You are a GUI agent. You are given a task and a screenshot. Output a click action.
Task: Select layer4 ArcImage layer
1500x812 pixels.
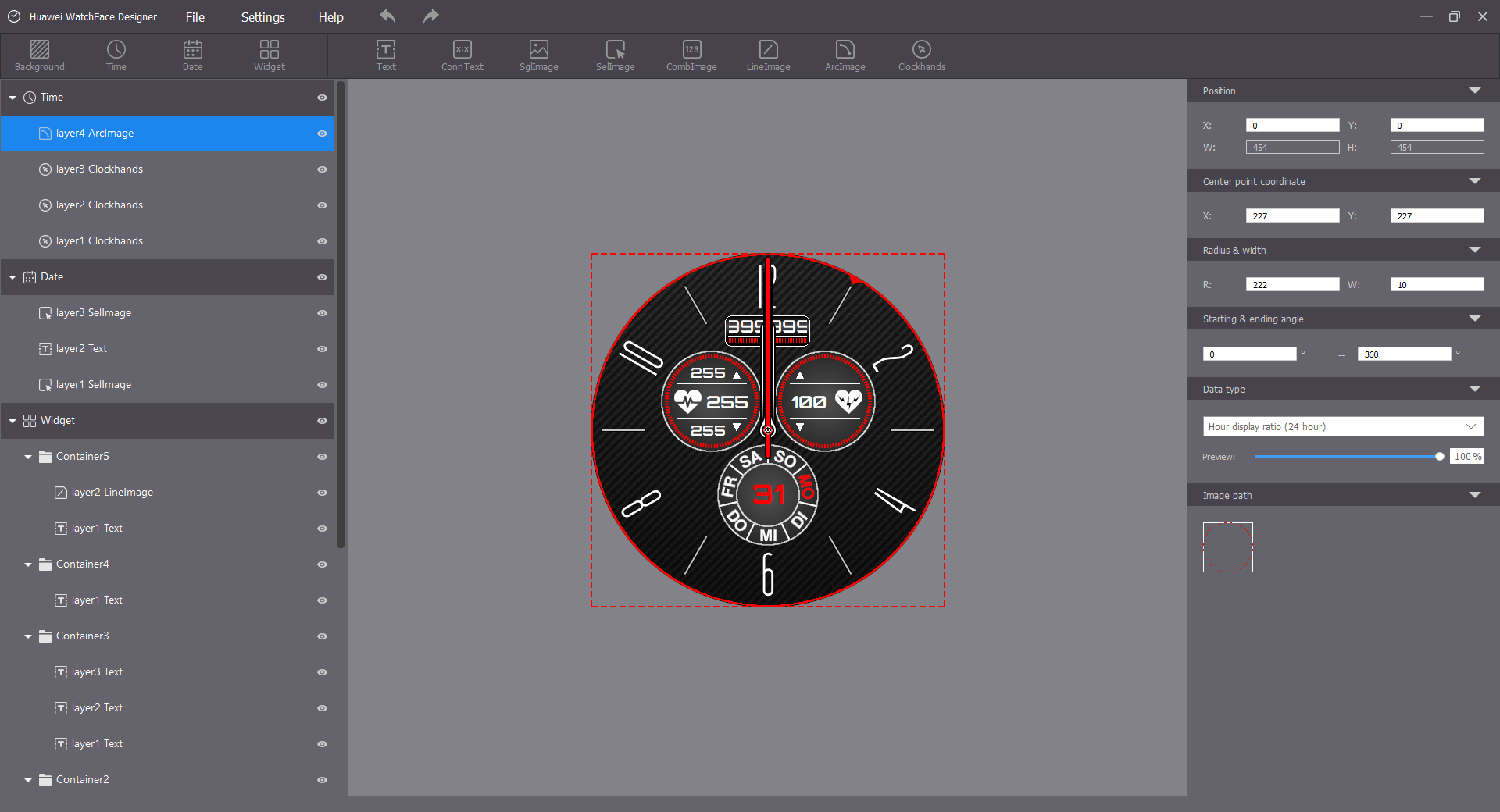click(167, 134)
